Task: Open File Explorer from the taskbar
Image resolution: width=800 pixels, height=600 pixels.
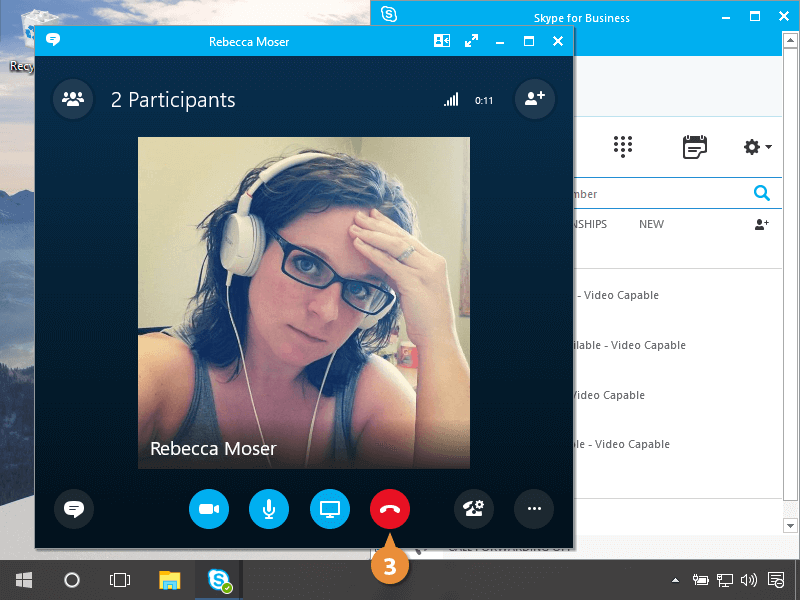Action: 170,580
